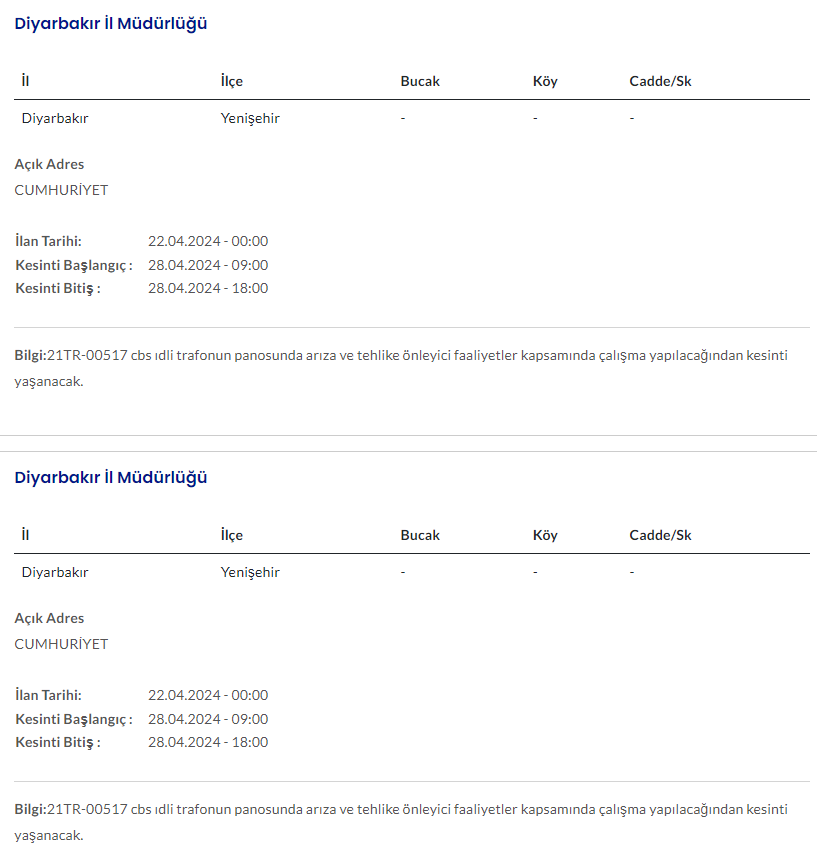
Task: Click the Cadde/Sk header in second table
Action: tap(660, 535)
